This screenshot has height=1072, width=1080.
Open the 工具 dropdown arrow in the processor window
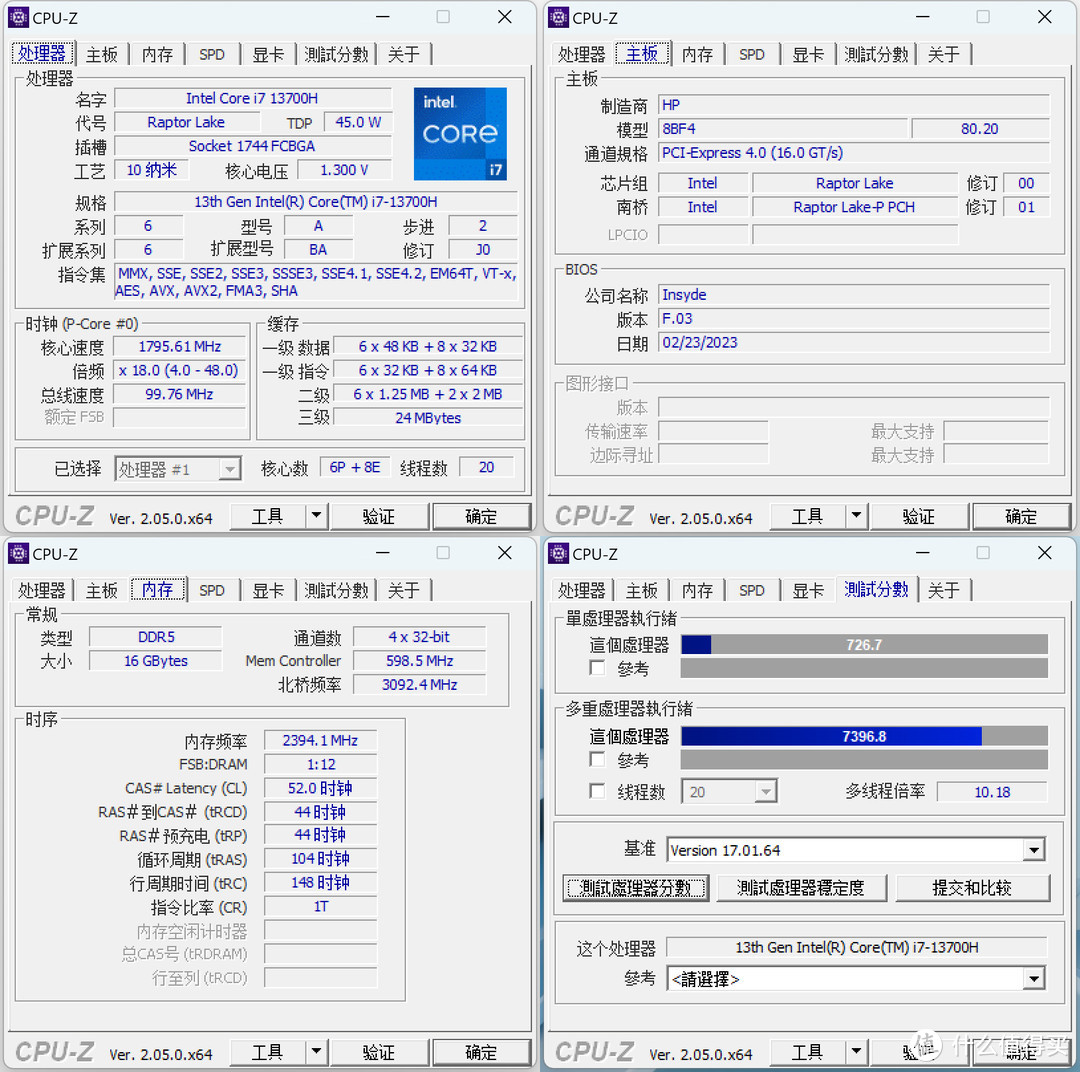click(x=316, y=516)
